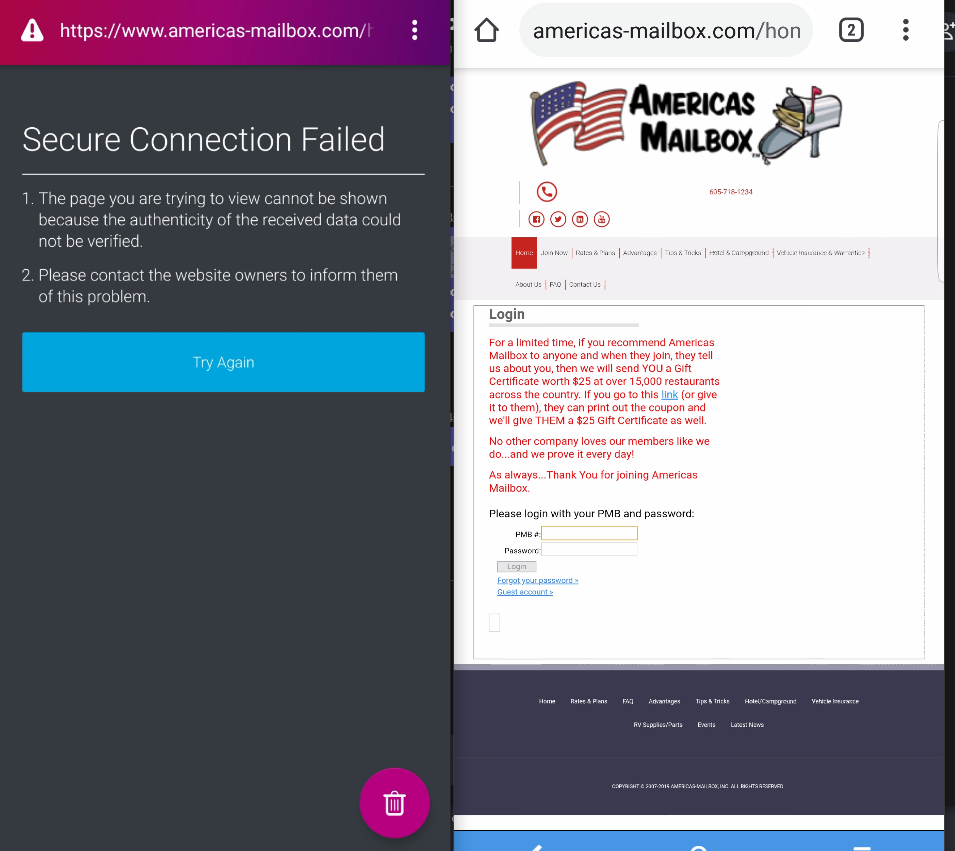The width and height of the screenshot is (955, 851).
Task: Click the PMB number input field
Action: click(589, 533)
